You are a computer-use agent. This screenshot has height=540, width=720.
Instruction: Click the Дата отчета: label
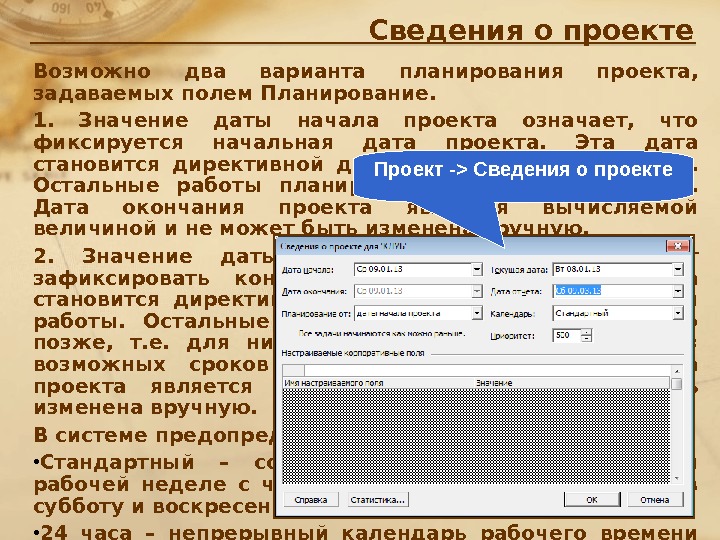coord(516,292)
